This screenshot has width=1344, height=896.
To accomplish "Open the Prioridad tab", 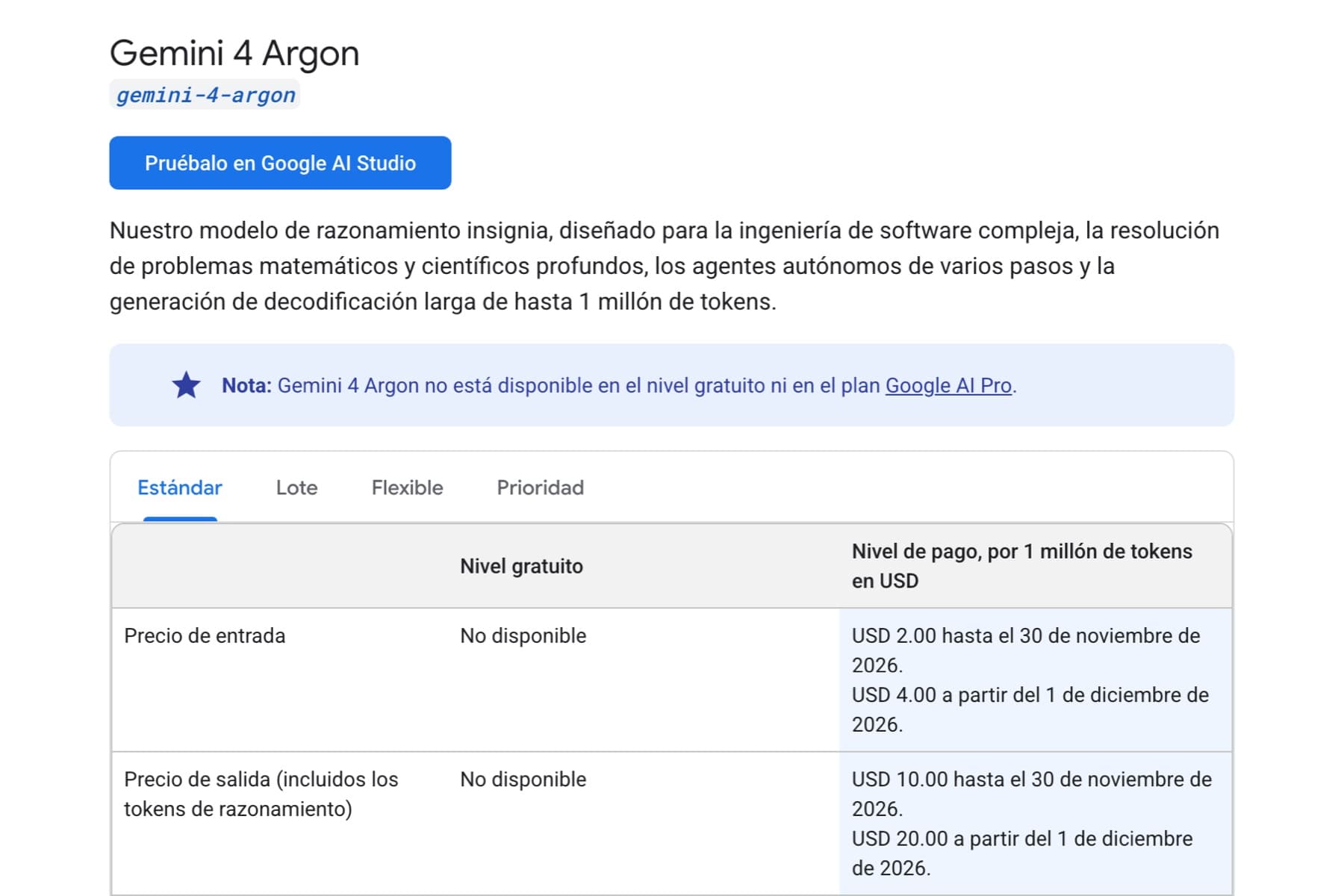I will coord(541,488).
